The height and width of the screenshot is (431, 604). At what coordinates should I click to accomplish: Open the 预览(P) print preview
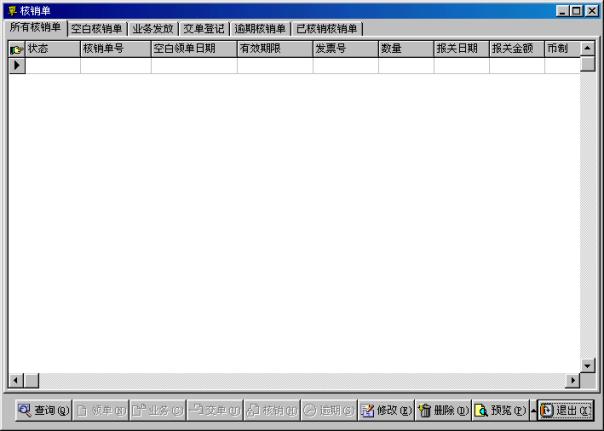pos(500,410)
